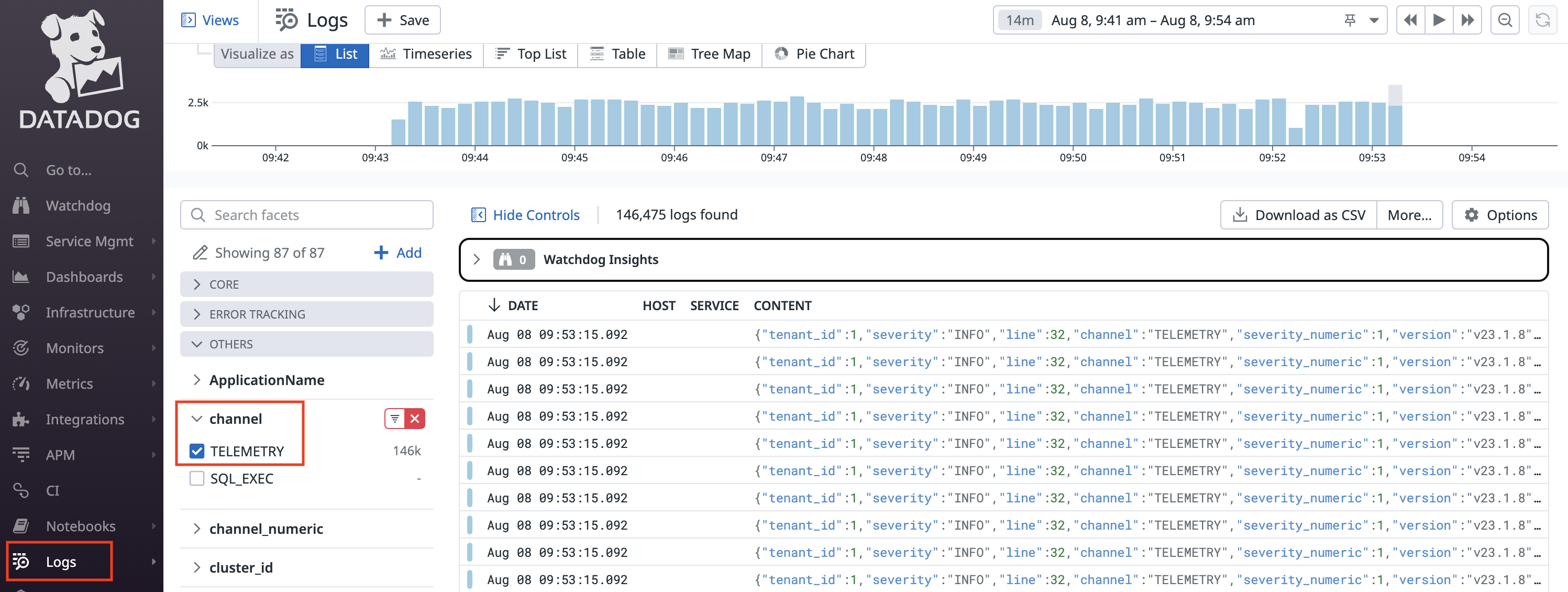Pin the current time frame
This screenshot has height=592, width=1568.
1350,19
